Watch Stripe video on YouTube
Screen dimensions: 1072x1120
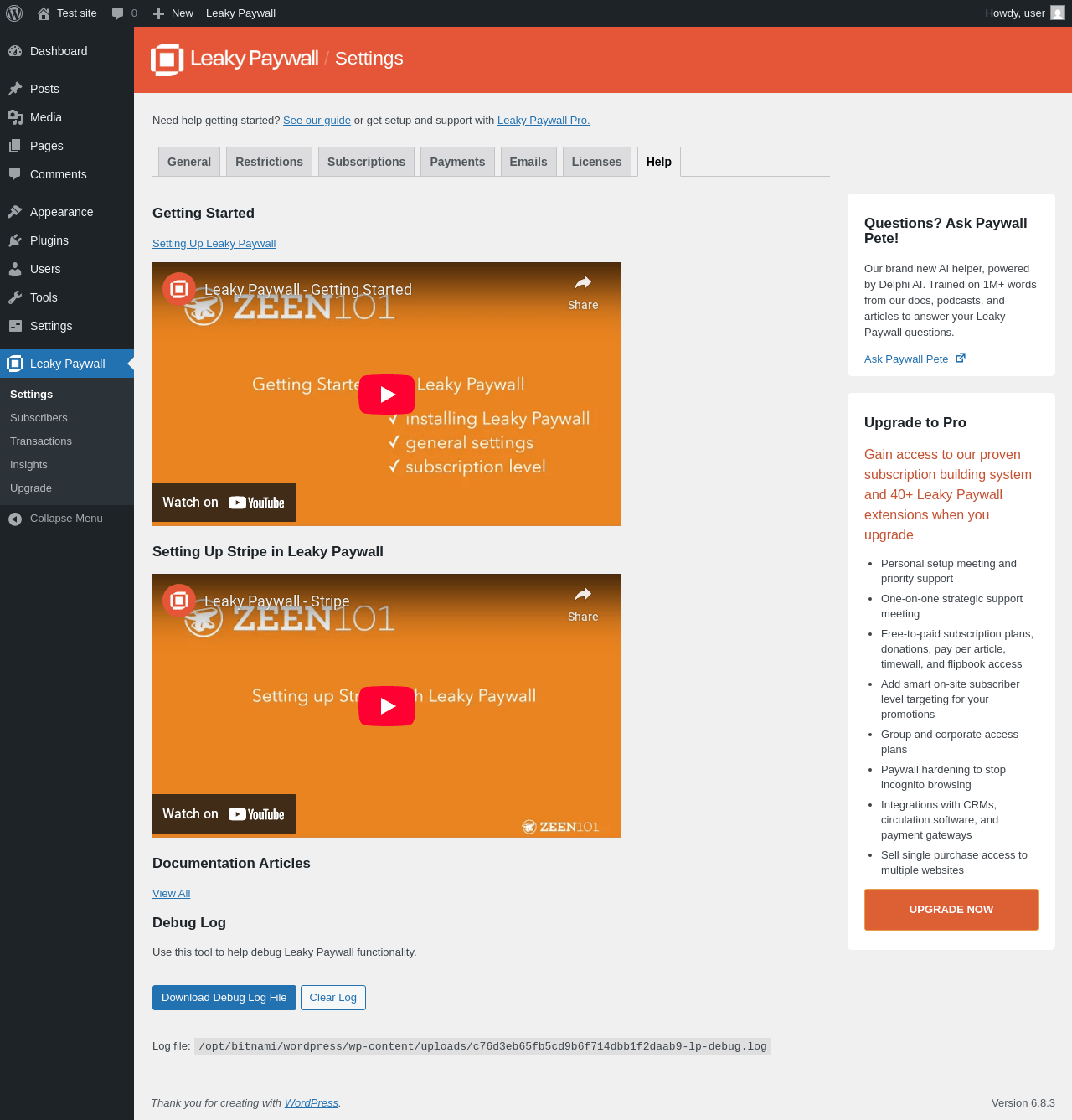coord(224,814)
